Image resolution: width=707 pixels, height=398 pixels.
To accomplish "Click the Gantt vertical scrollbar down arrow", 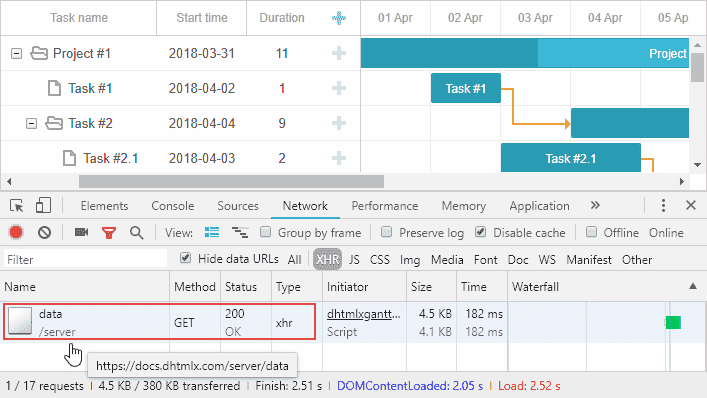I will coord(698,165).
